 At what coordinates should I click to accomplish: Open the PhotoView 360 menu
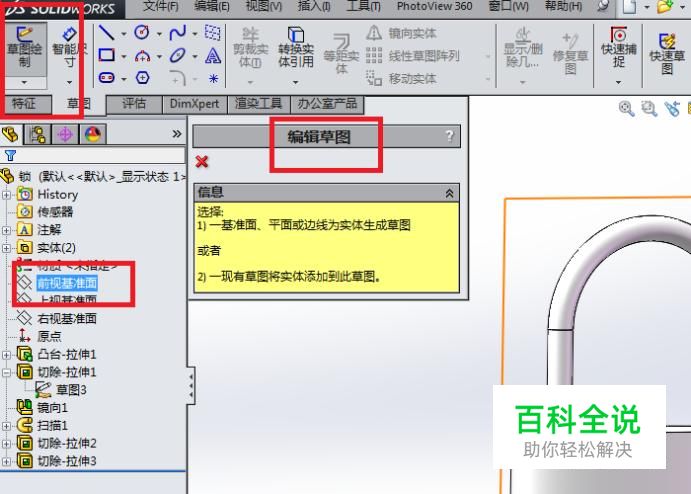click(435, 7)
